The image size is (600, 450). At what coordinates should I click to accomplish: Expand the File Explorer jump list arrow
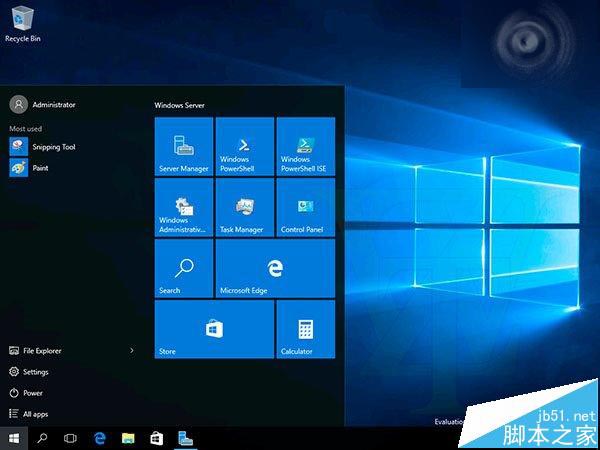point(132,351)
